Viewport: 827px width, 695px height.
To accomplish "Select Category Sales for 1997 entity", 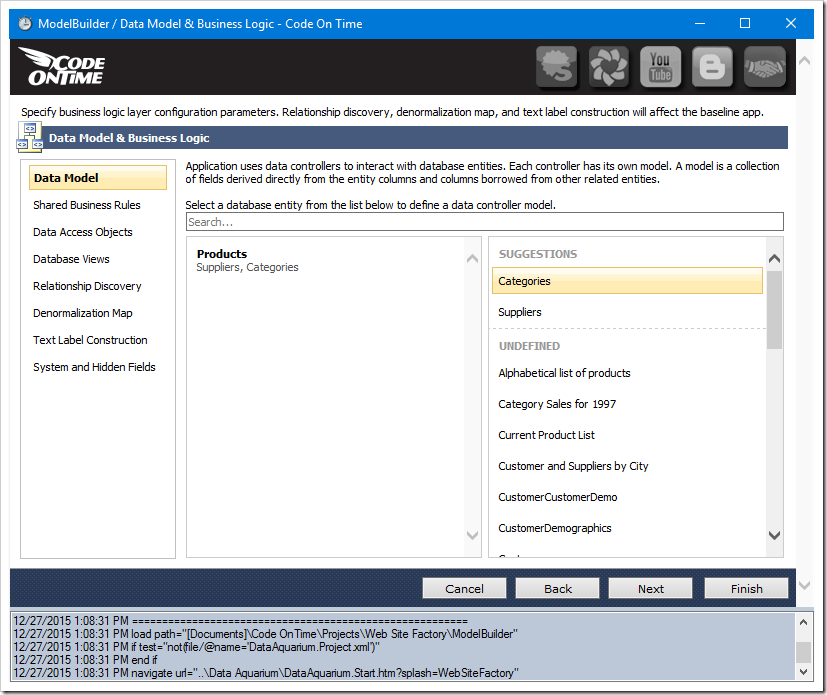I will click(x=557, y=404).
